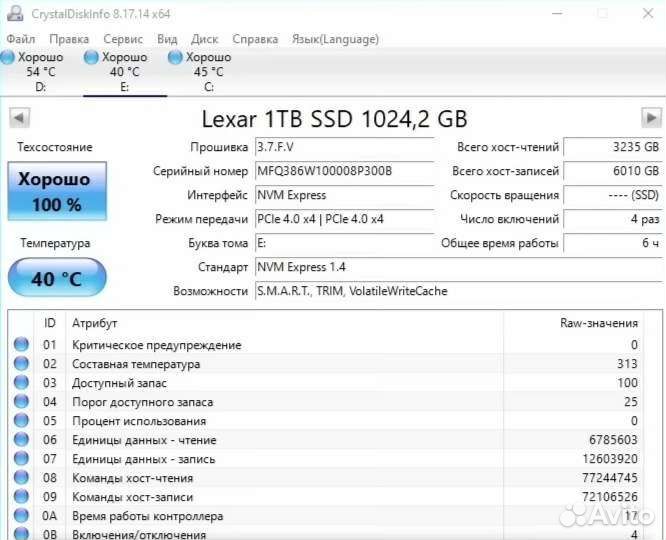Click status dot of attribute 04
Image resolution: width=666 pixels, height=540 pixels.
(x=21, y=401)
